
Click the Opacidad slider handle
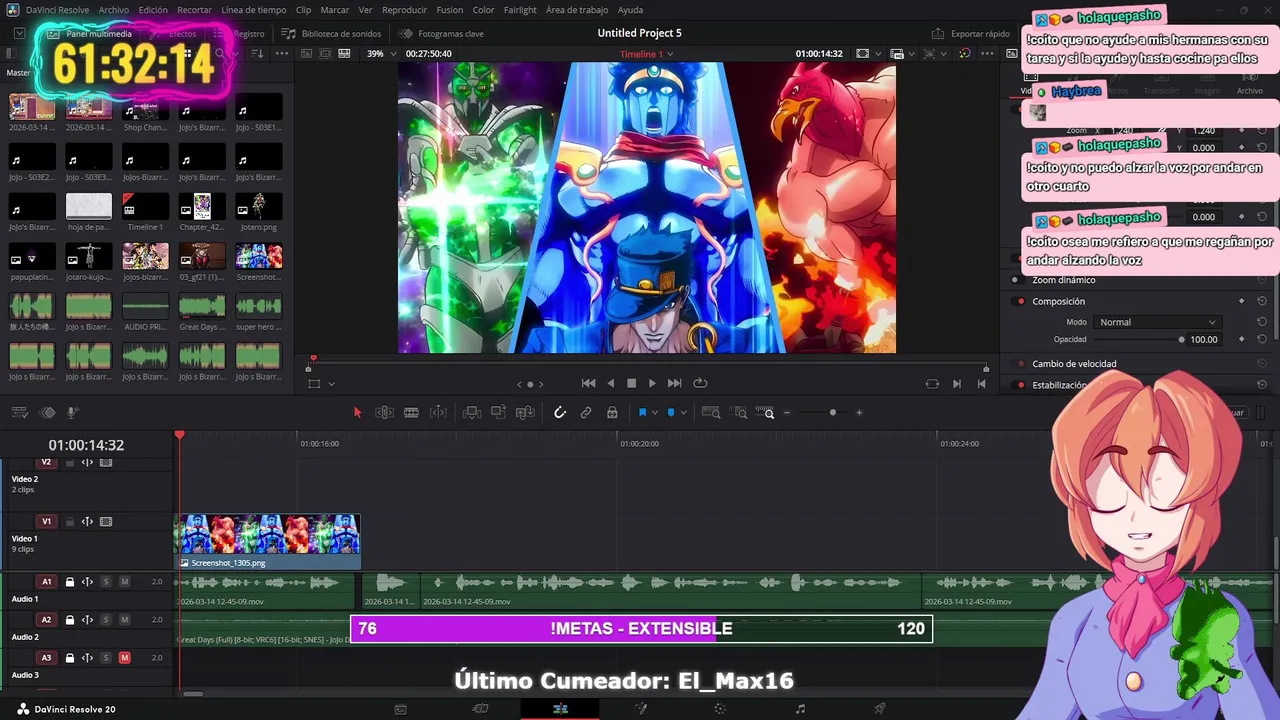point(1181,339)
